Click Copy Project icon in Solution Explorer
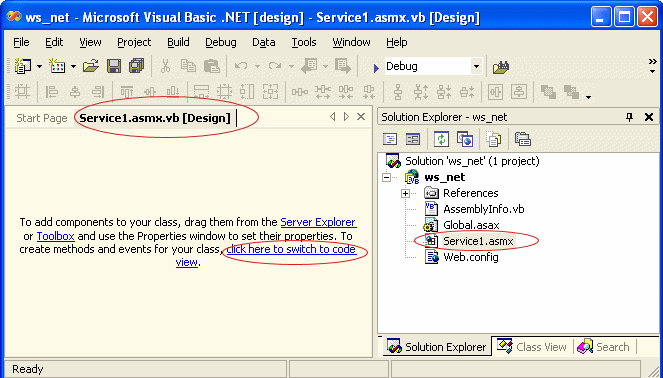This screenshot has width=663, height=378. (465, 139)
